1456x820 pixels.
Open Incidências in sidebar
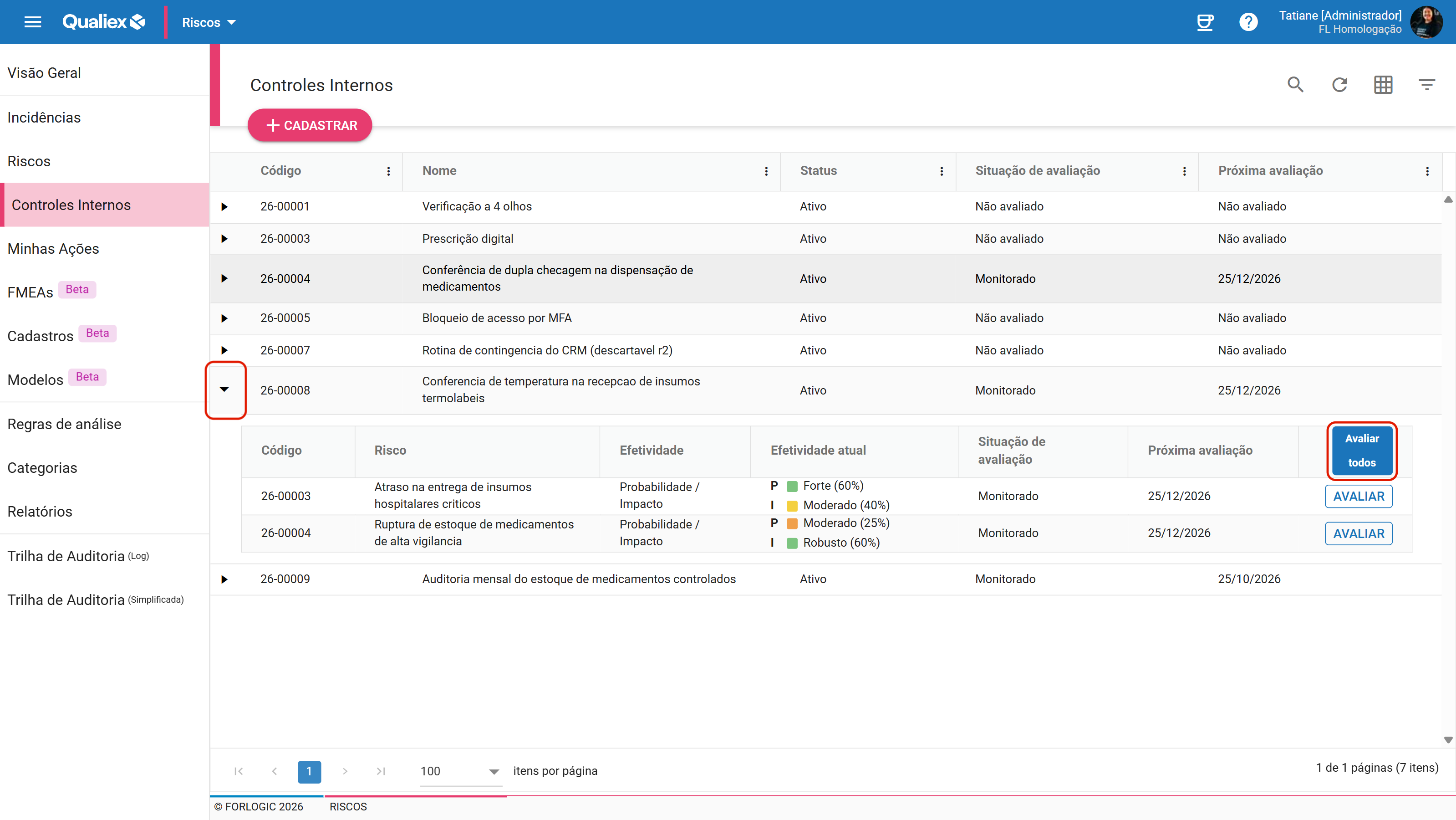(x=44, y=118)
